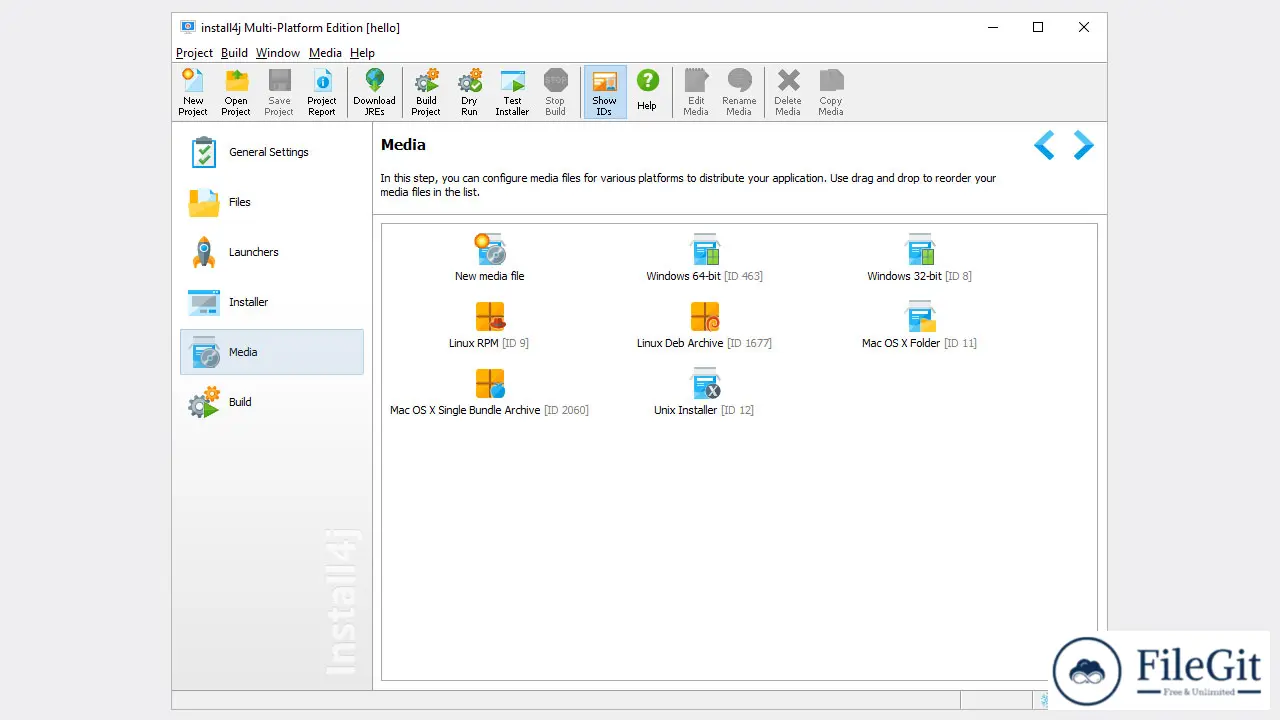
Task: Start Build Project from the toolbar
Action: pos(426,92)
